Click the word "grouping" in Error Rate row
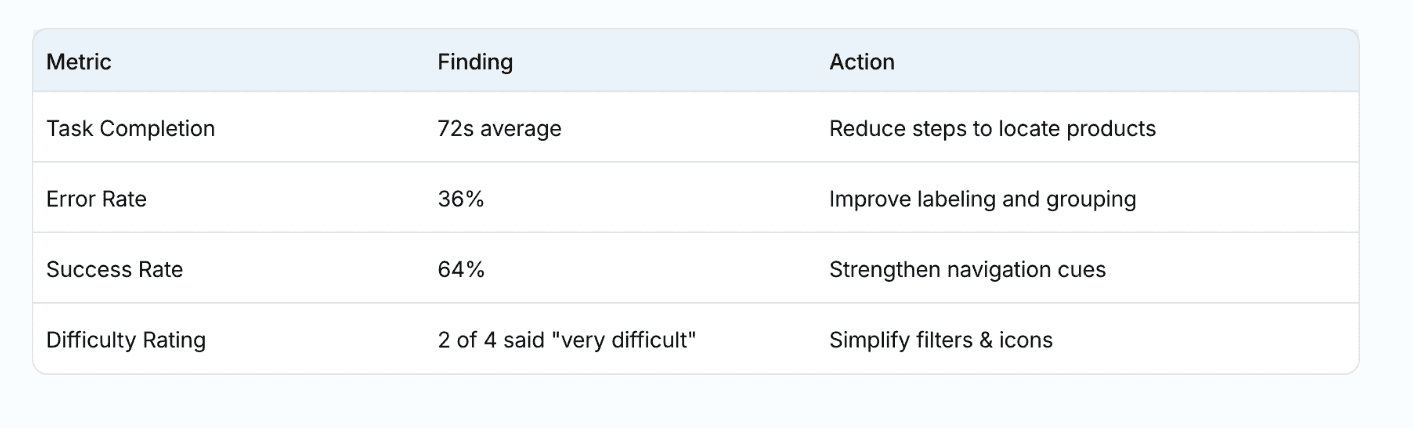Viewport: 1414px width, 428px height. [x=1095, y=199]
